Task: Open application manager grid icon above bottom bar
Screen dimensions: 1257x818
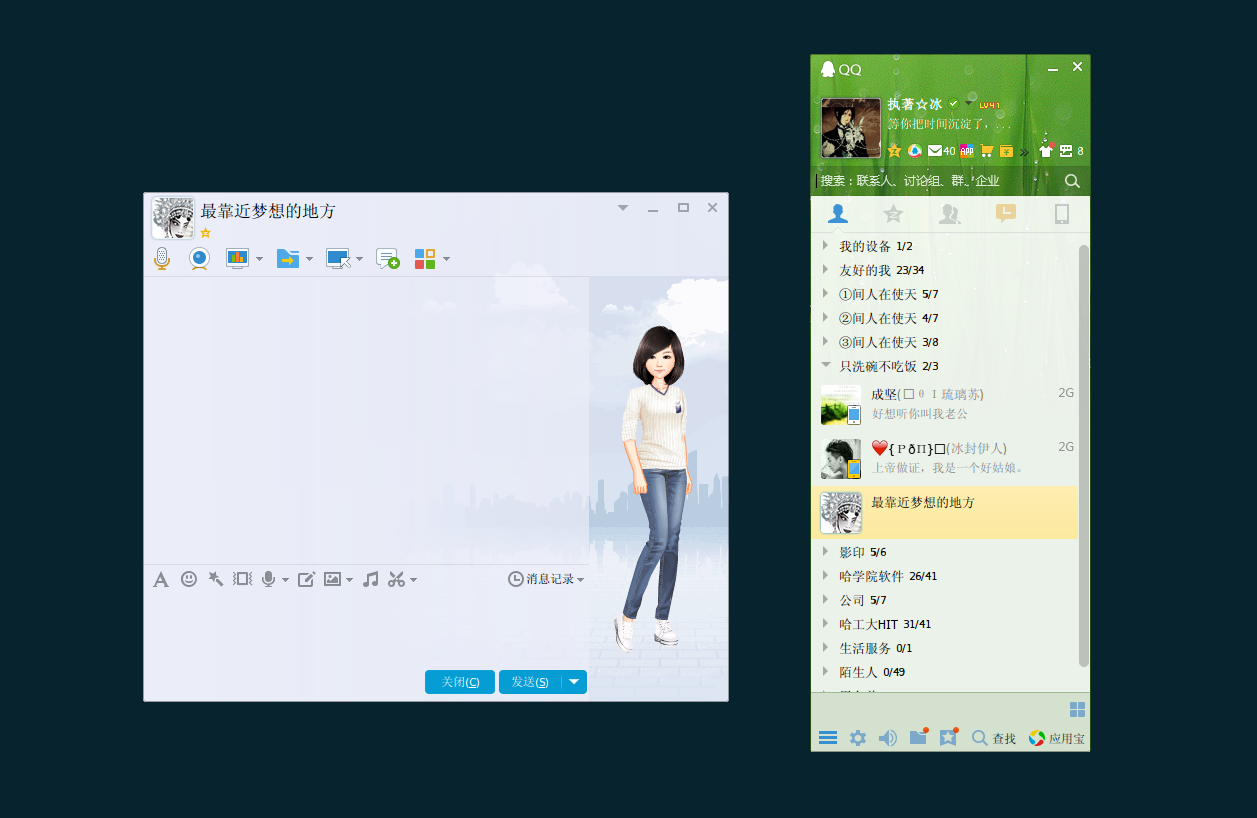Action: (x=1077, y=709)
